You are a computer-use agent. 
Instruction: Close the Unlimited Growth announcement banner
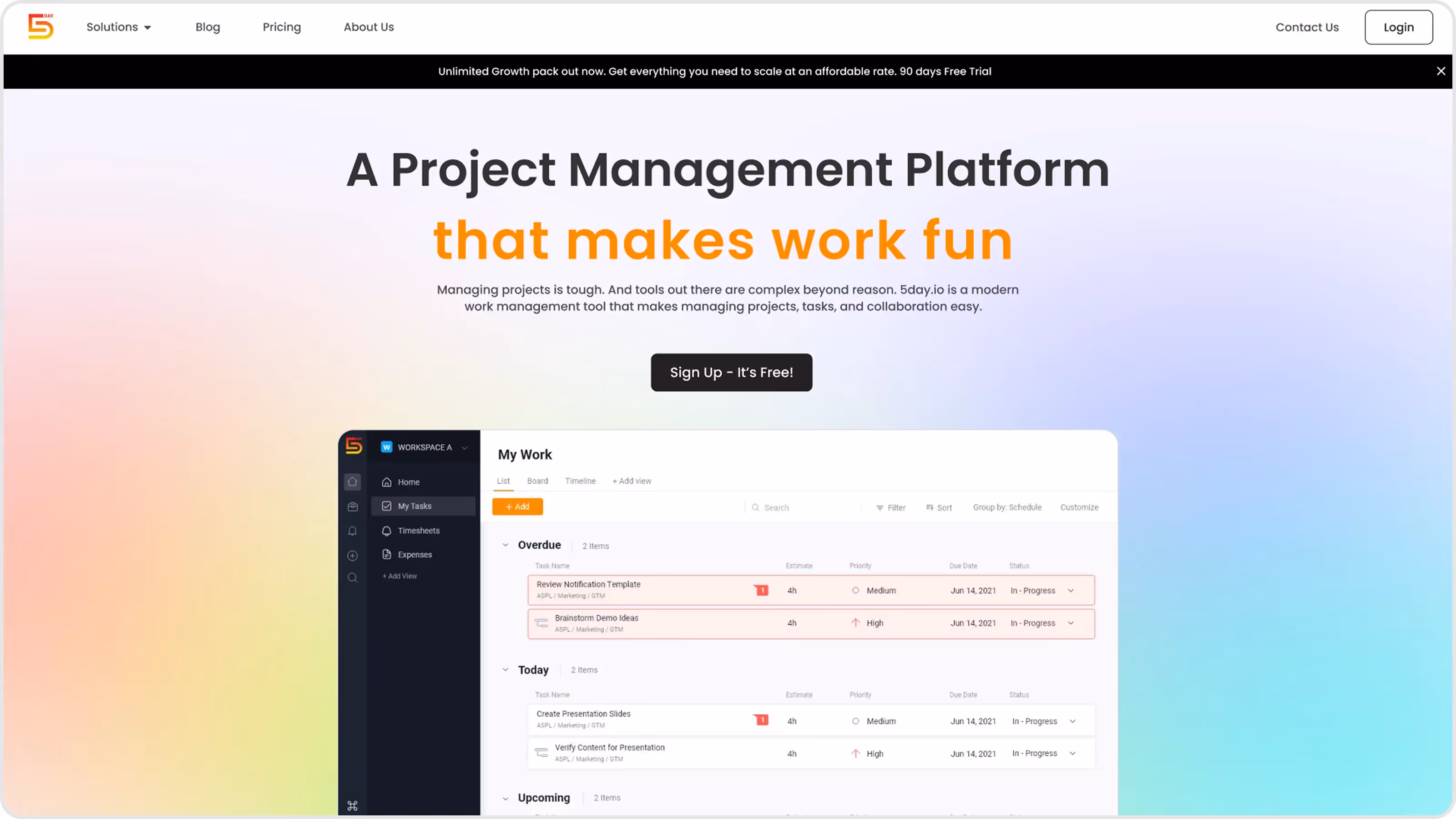(x=1441, y=71)
